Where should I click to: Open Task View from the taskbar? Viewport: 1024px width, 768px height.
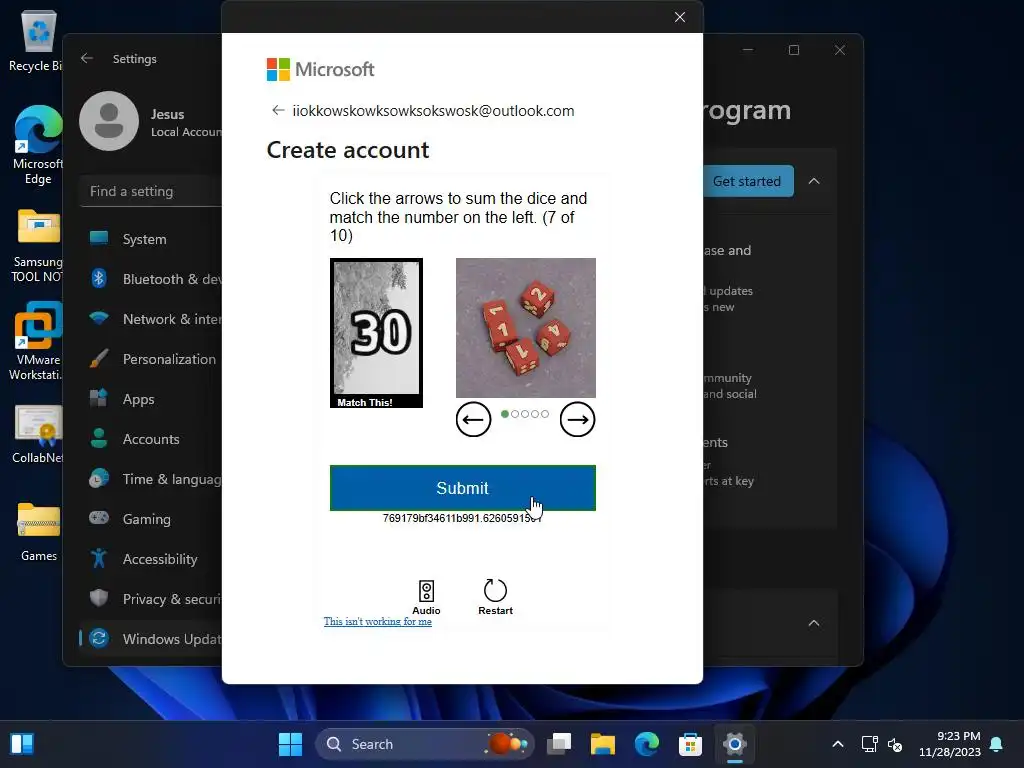tap(559, 744)
